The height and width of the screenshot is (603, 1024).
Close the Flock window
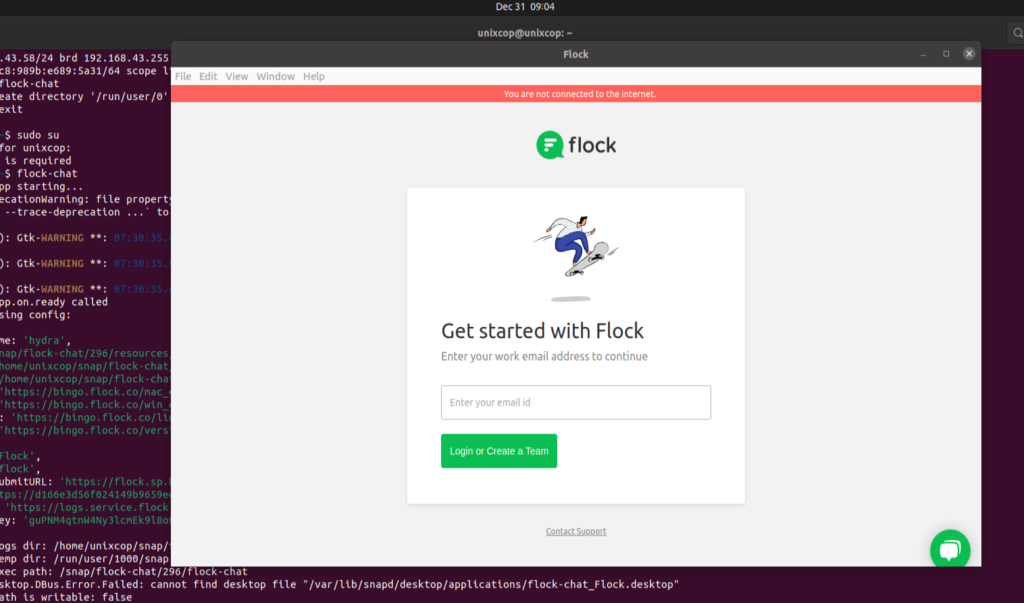coord(968,54)
